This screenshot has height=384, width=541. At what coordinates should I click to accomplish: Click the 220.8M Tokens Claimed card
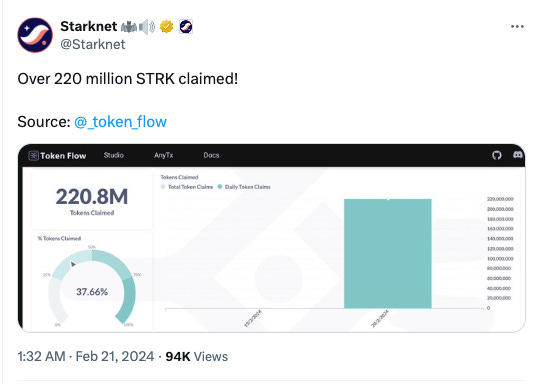point(92,200)
